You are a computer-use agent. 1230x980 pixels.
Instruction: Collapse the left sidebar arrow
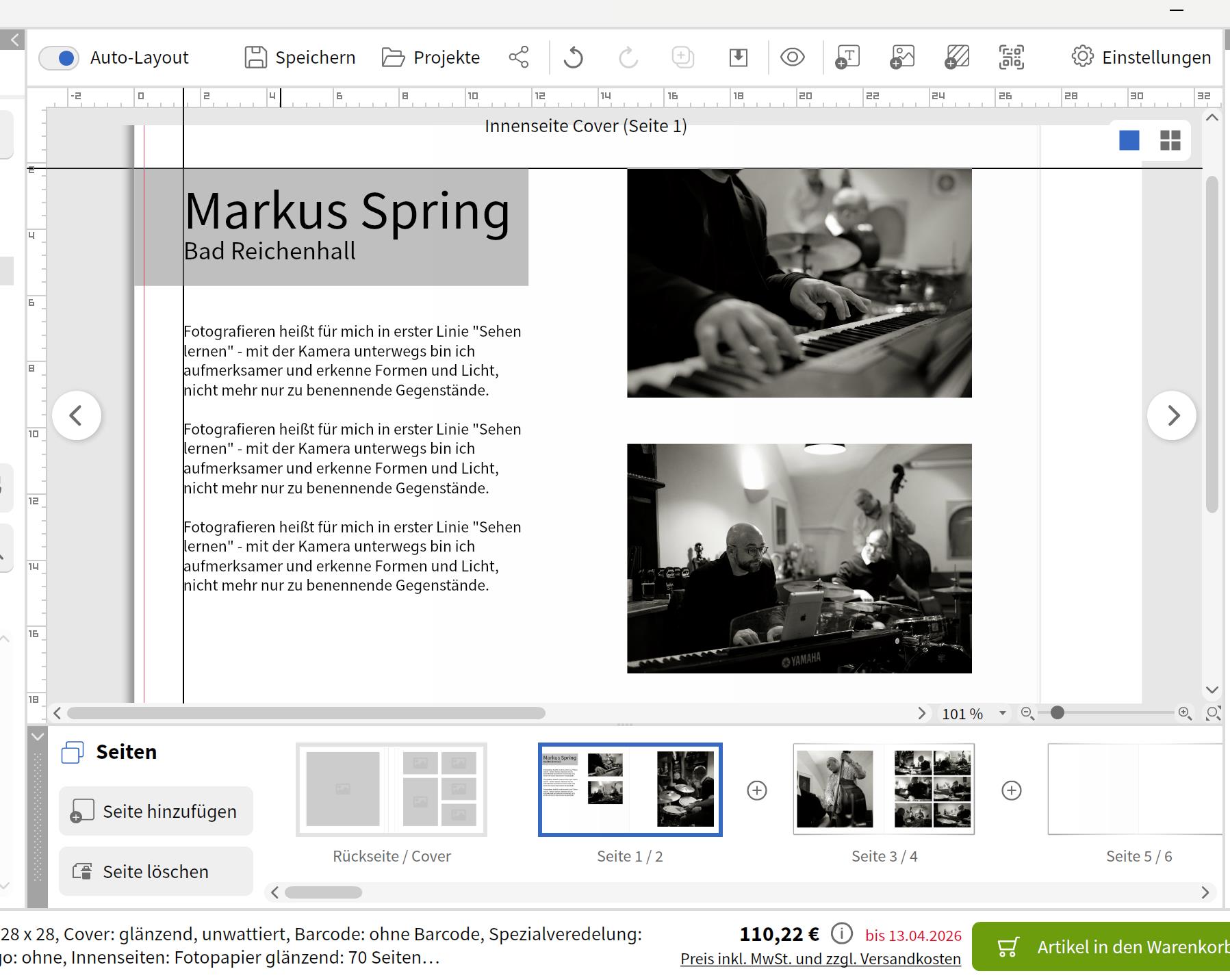pyautogui.click(x=13, y=40)
